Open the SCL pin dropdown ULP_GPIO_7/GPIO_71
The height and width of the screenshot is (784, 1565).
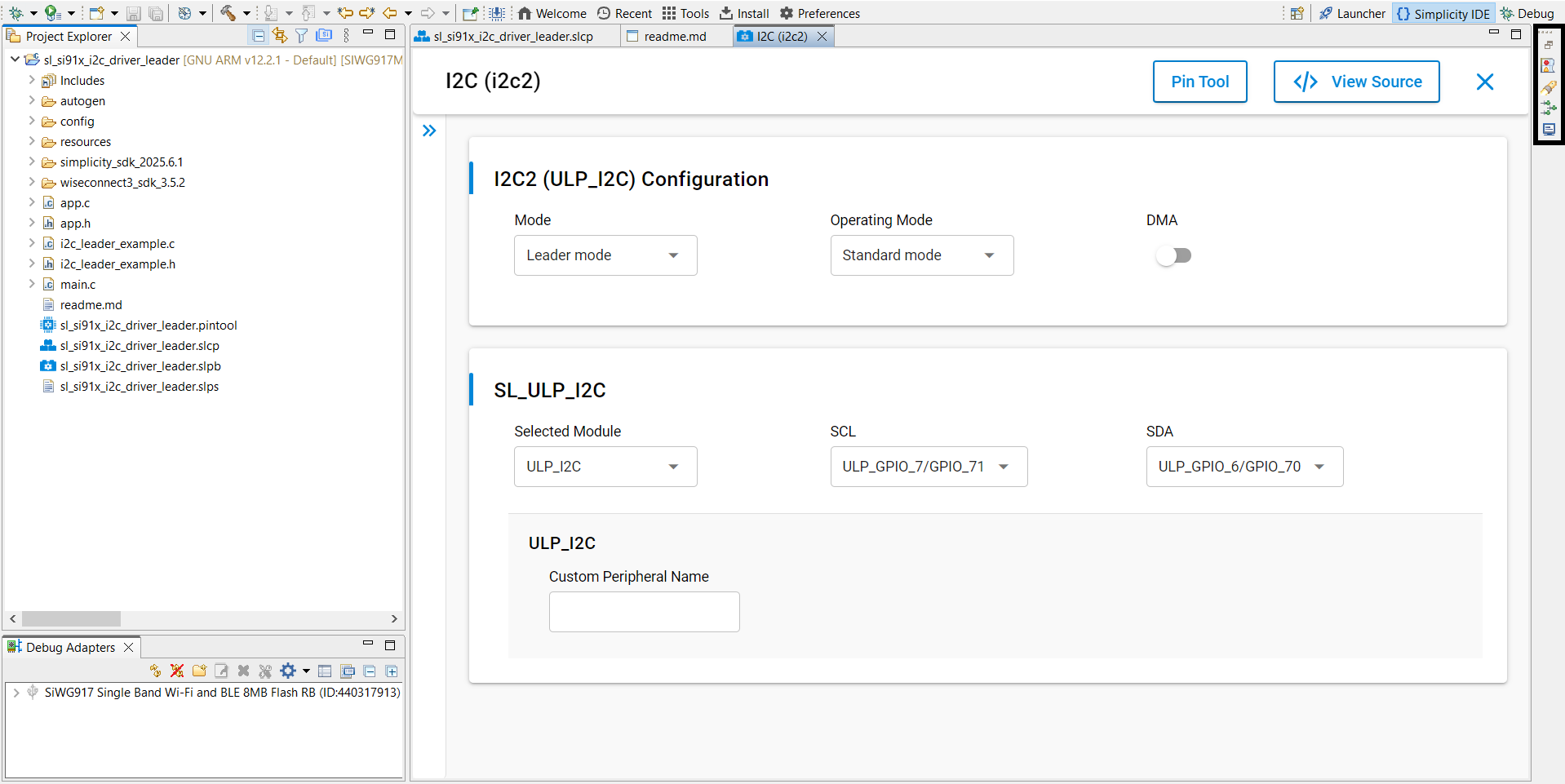tap(929, 467)
